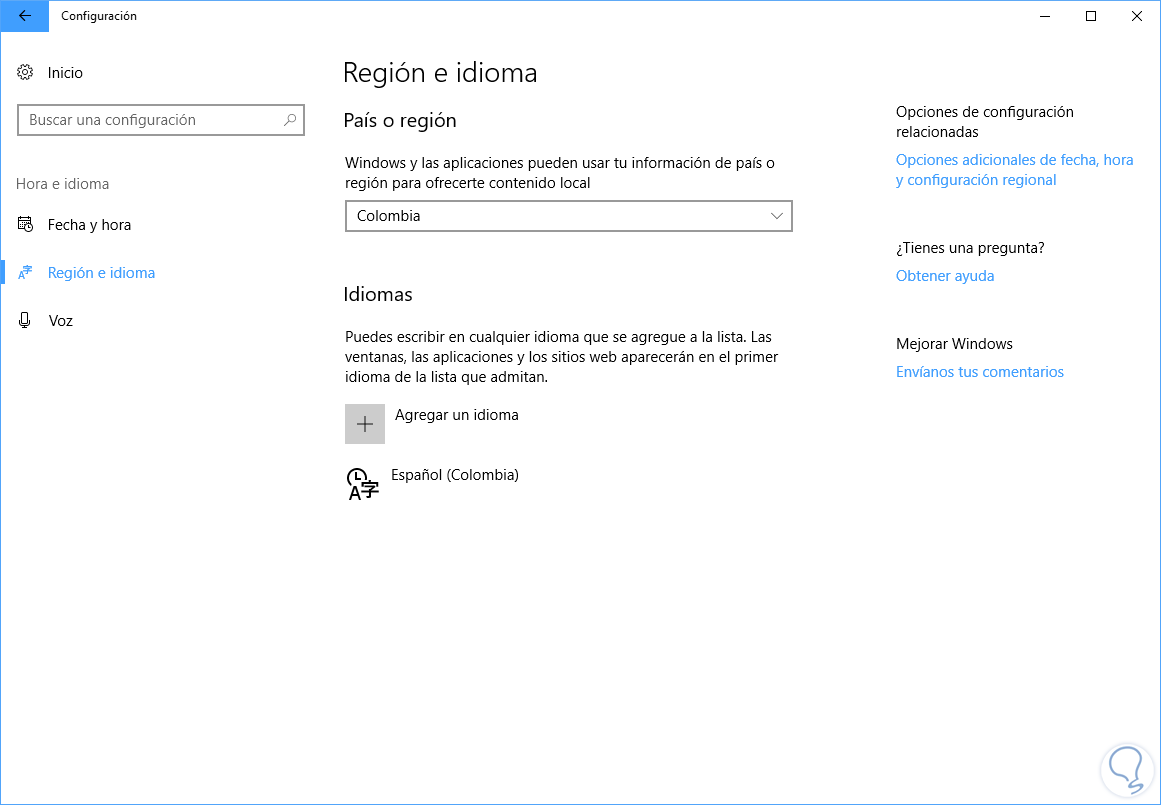Open Opciones adicionales de fecha, hora link

[1014, 170]
